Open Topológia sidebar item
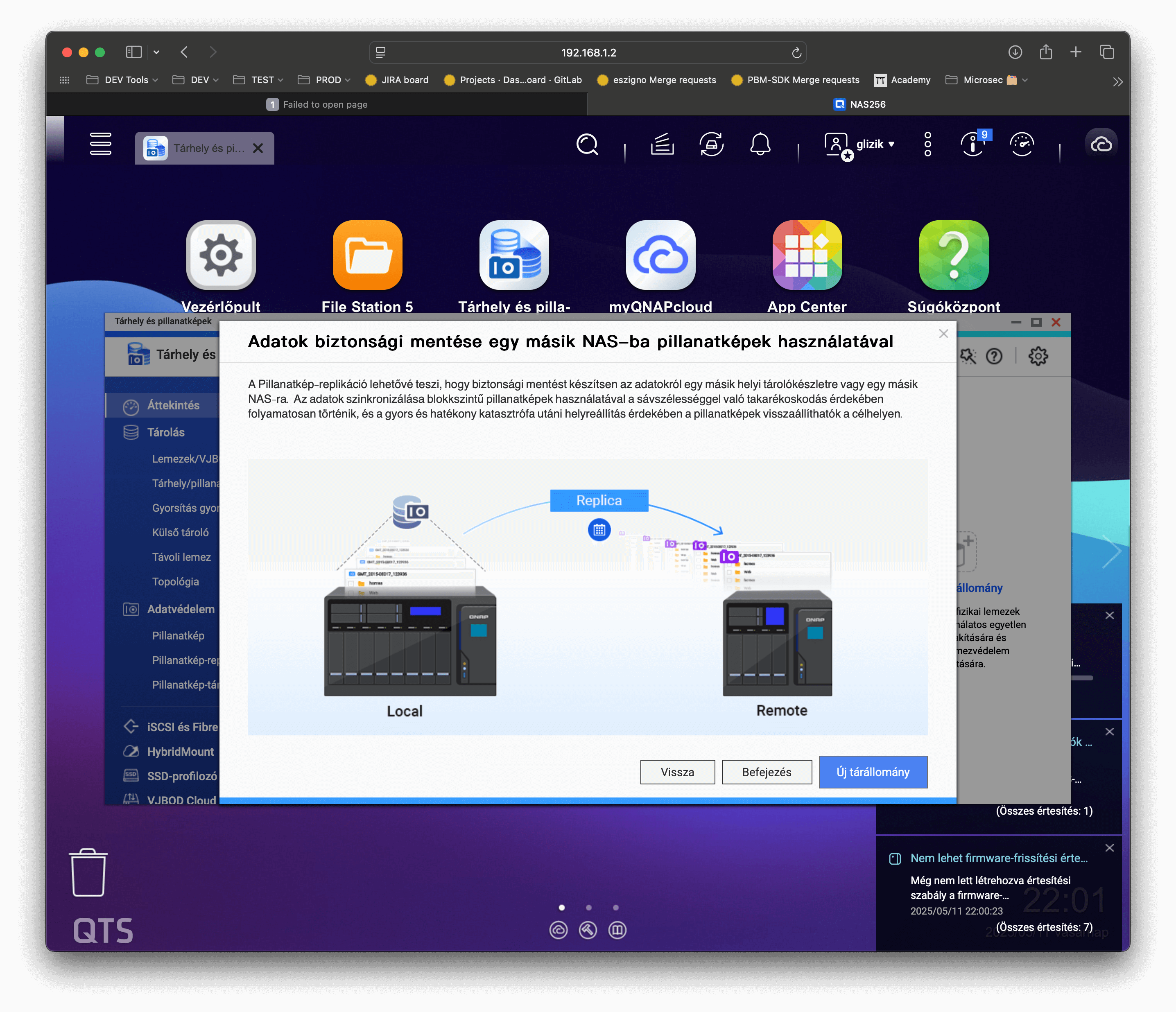 [175, 582]
